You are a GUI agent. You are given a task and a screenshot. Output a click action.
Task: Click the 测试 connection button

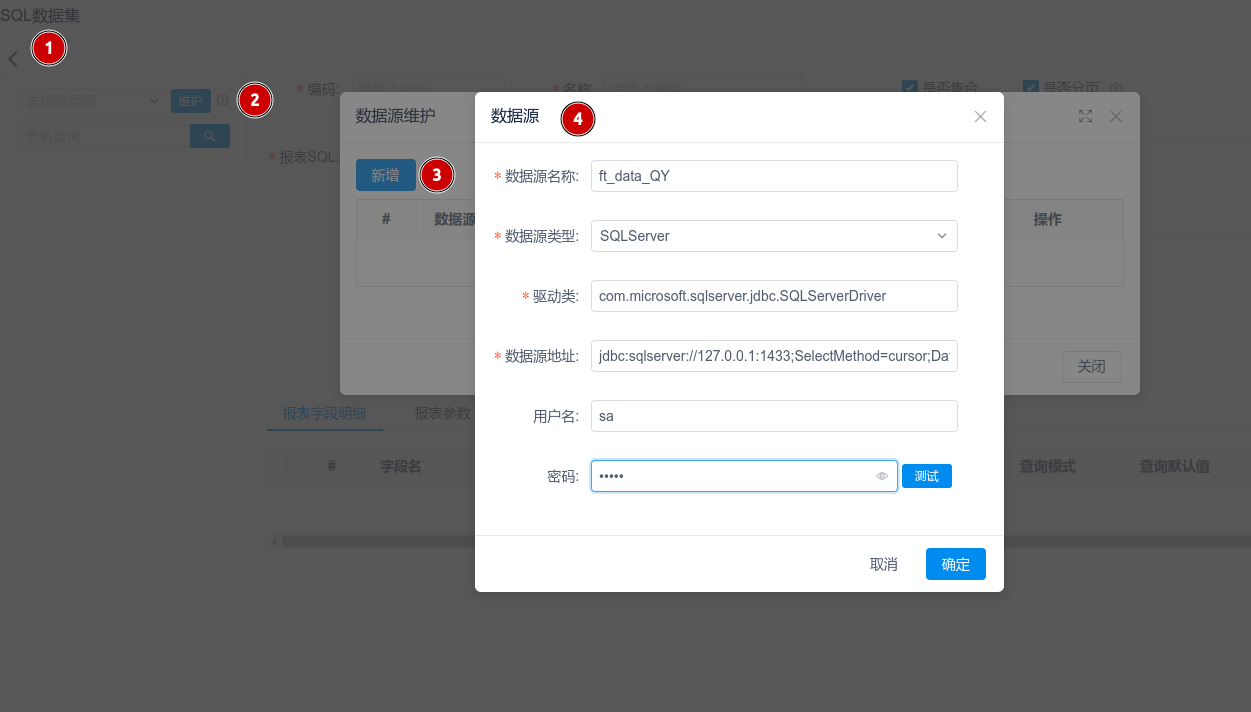tap(926, 477)
